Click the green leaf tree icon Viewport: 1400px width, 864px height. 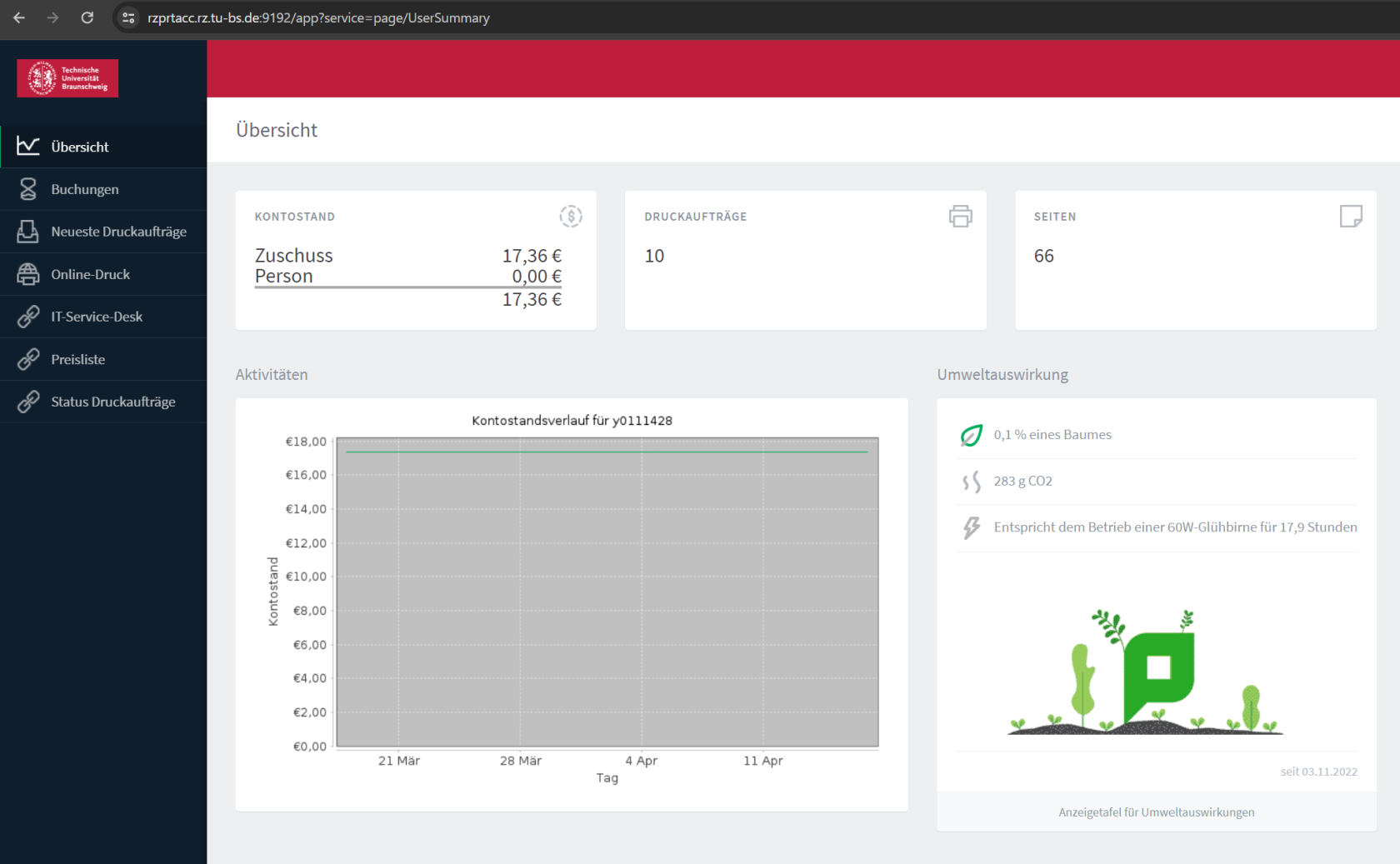pyautogui.click(x=972, y=435)
